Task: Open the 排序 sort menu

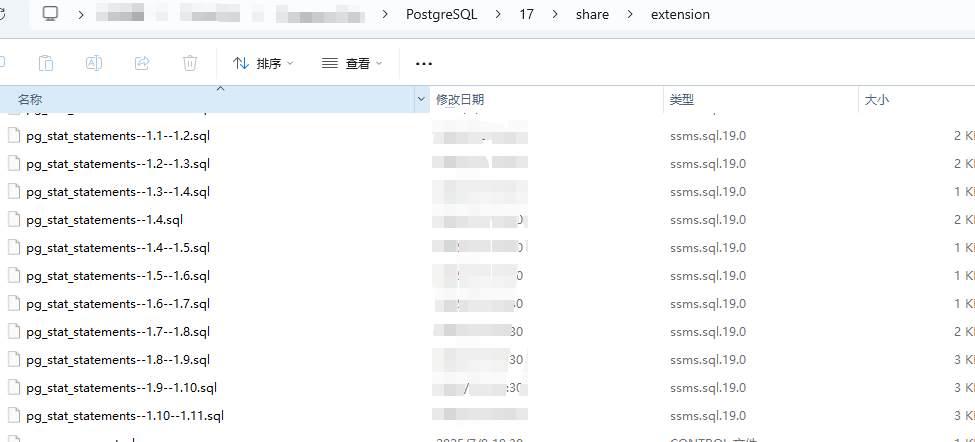Action: click(x=263, y=63)
